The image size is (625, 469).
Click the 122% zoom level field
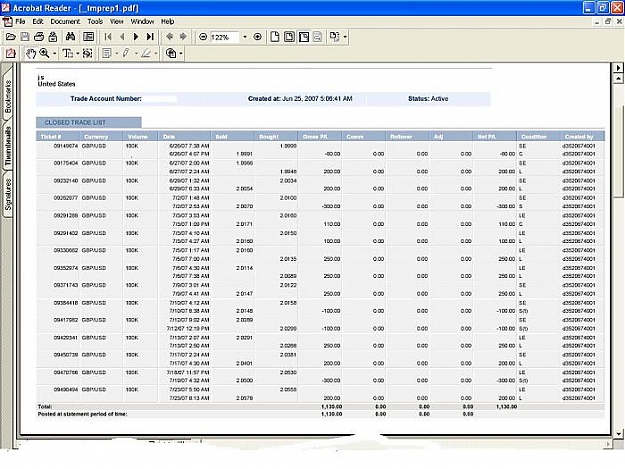click(x=224, y=37)
